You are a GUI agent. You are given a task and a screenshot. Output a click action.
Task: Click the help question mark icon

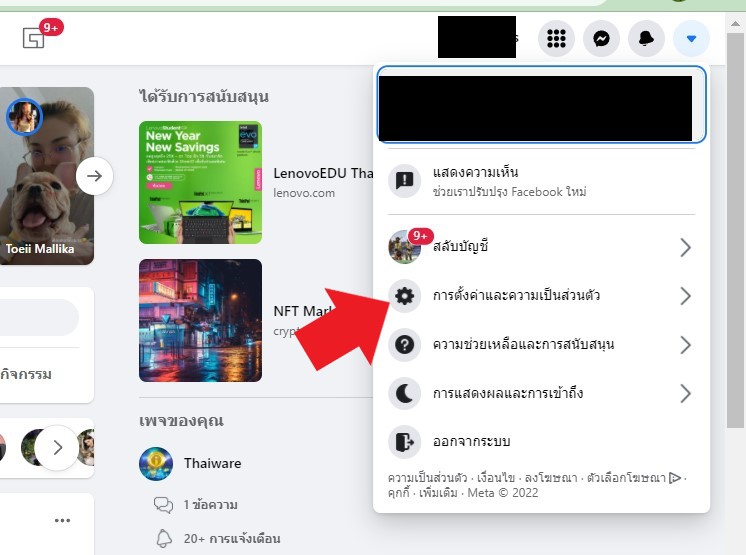tap(404, 345)
